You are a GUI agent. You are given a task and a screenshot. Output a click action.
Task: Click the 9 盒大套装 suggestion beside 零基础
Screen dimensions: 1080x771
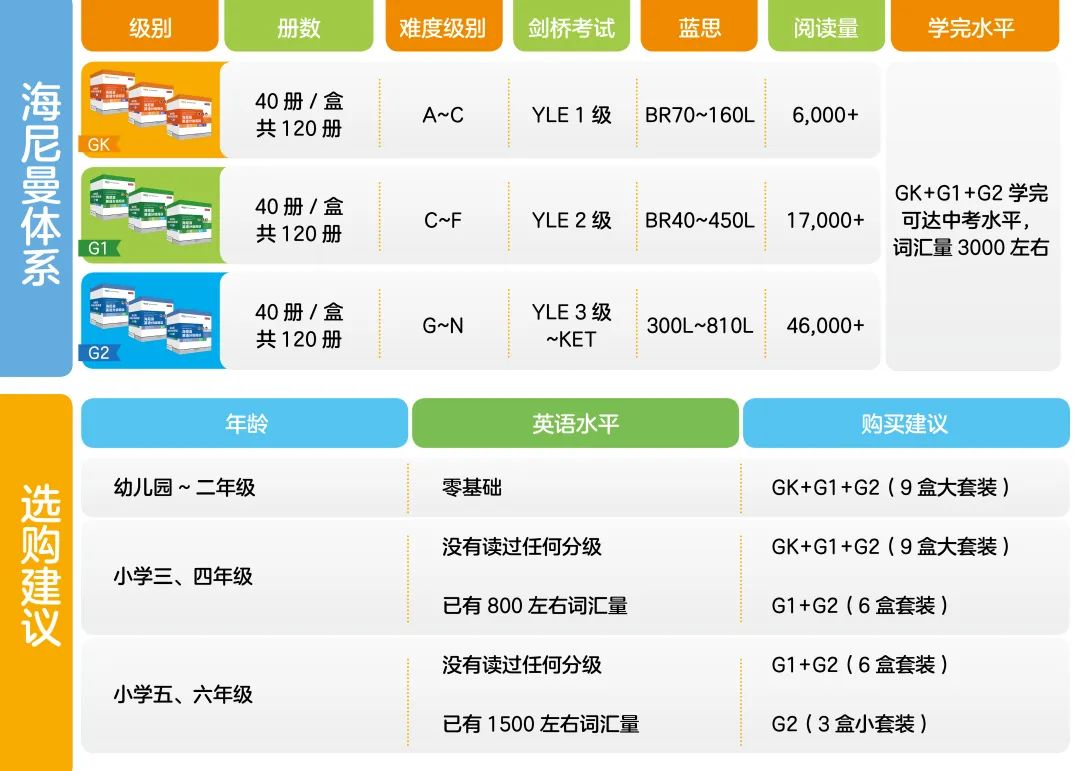pos(891,488)
